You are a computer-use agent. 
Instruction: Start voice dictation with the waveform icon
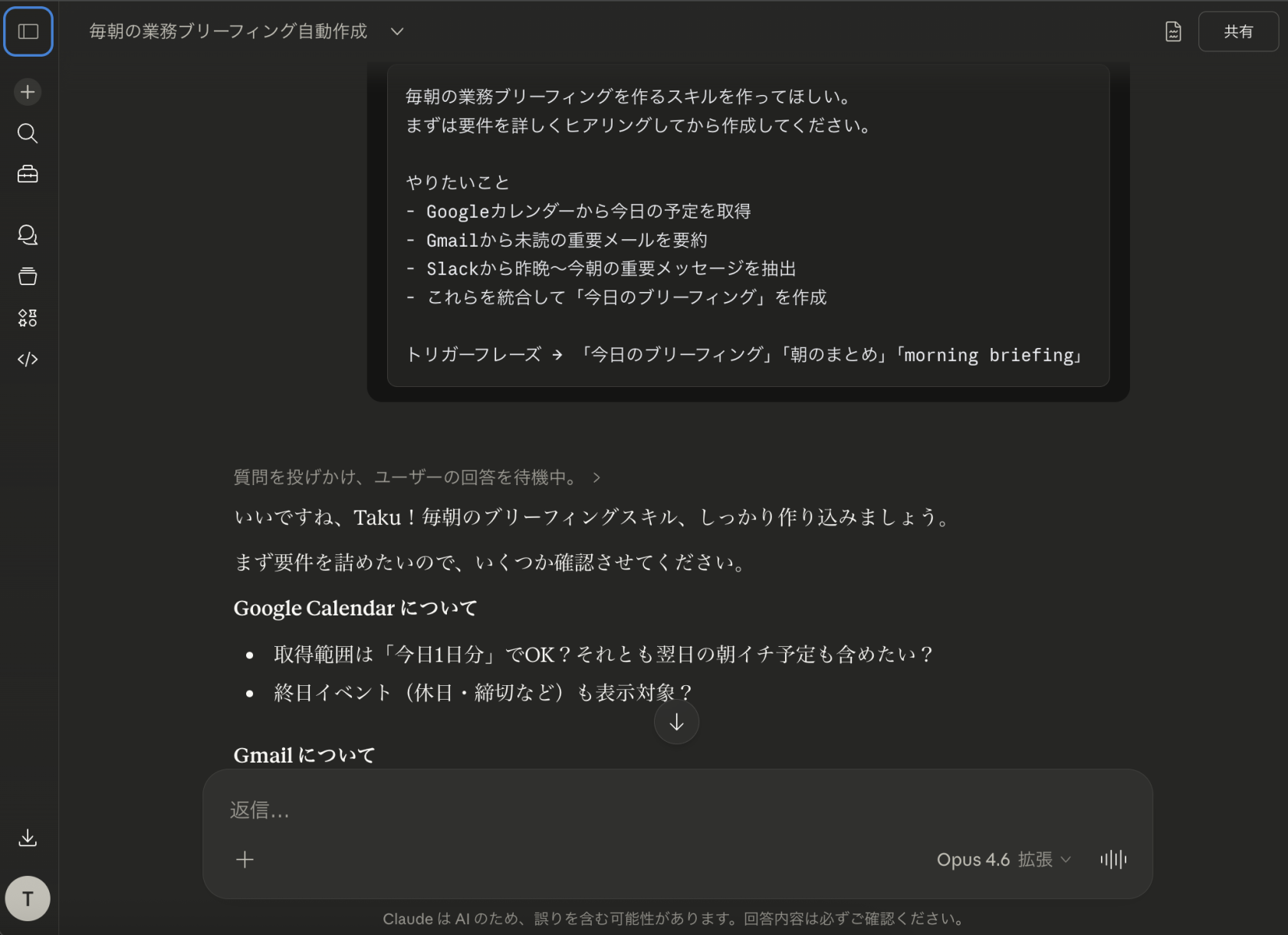click(x=1112, y=859)
